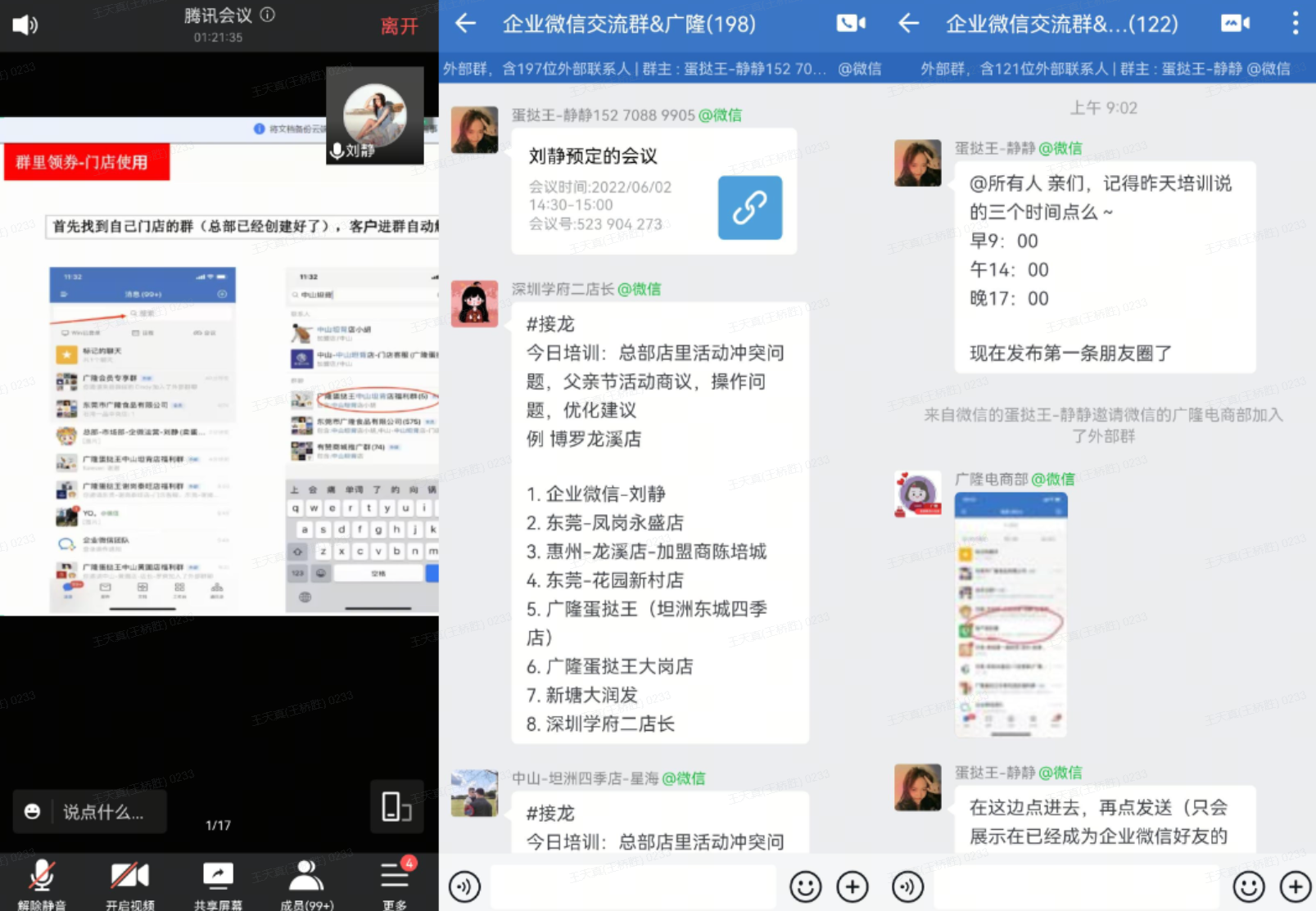Unmute microphone with 解除静音
The width and height of the screenshot is (1316, 911).
[42, 884]
